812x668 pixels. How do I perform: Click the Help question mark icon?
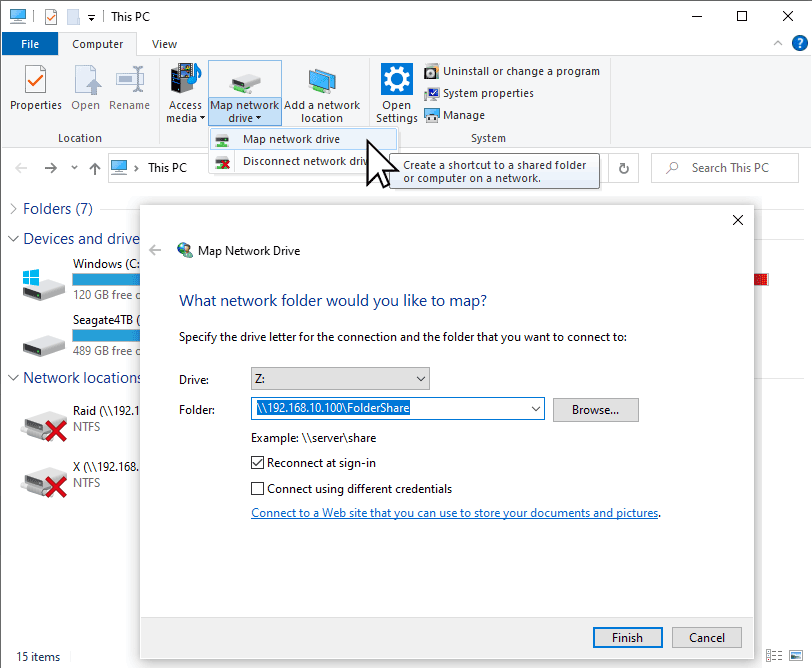click(x=800, y=43)
